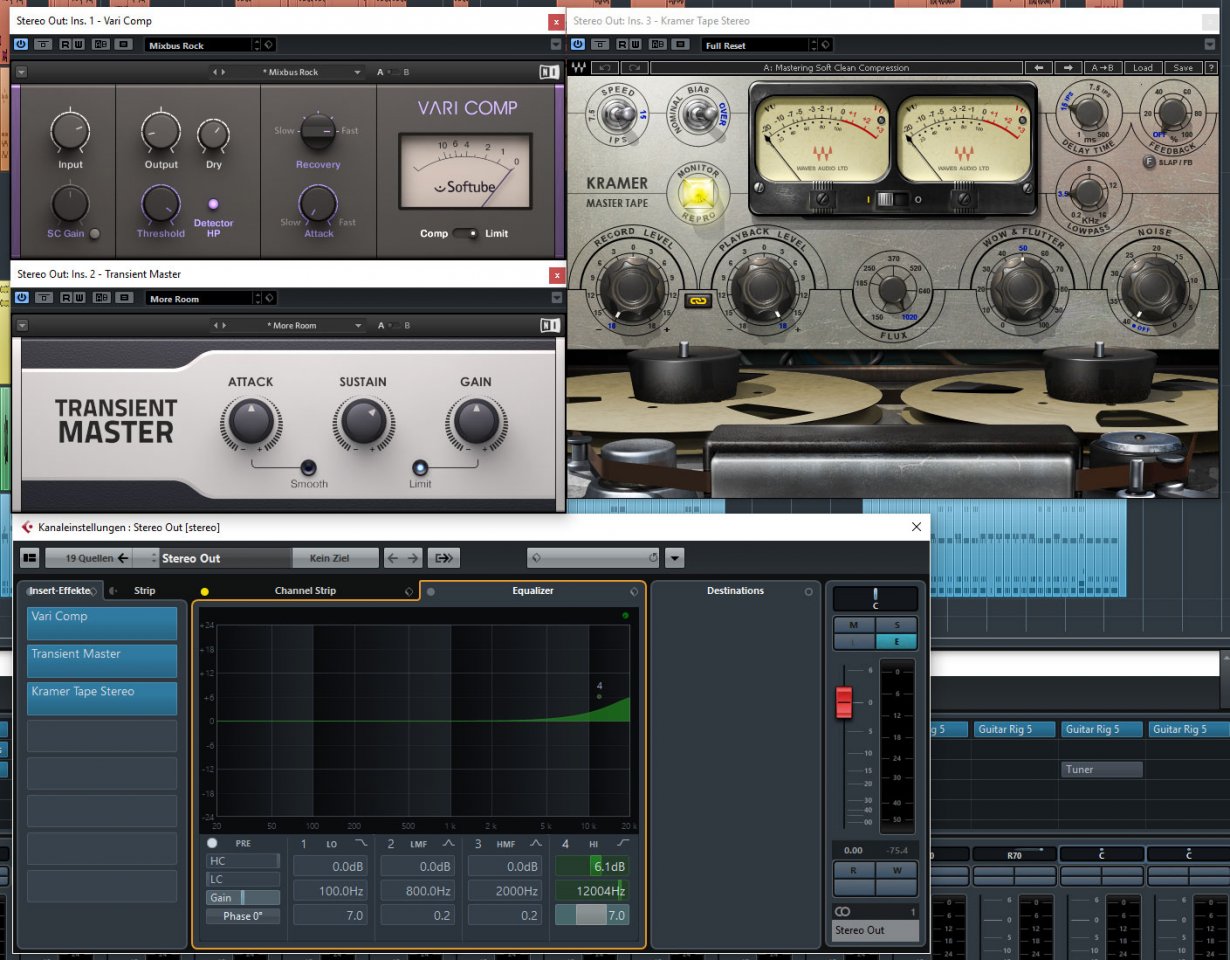Click Kein Ziel output routing button
This screenshot has height=960, width=1230.
336,558
